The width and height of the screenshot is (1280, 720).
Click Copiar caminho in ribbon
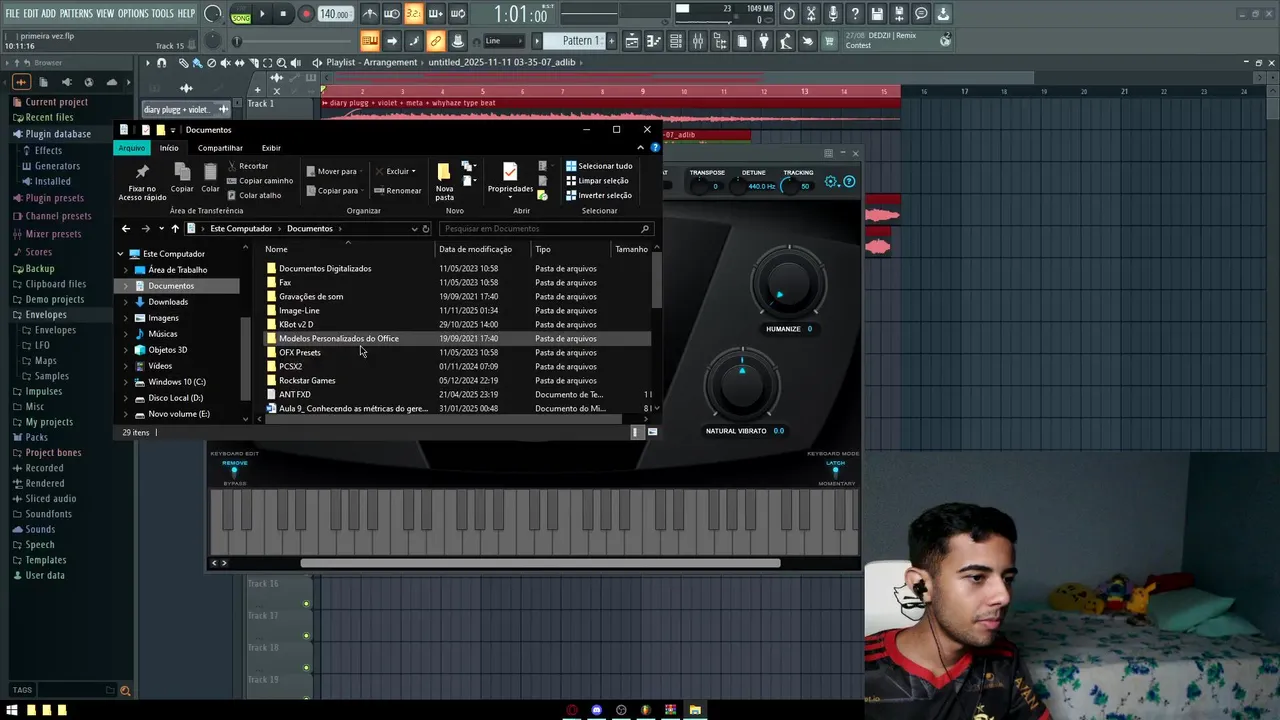tap(260, 181)
